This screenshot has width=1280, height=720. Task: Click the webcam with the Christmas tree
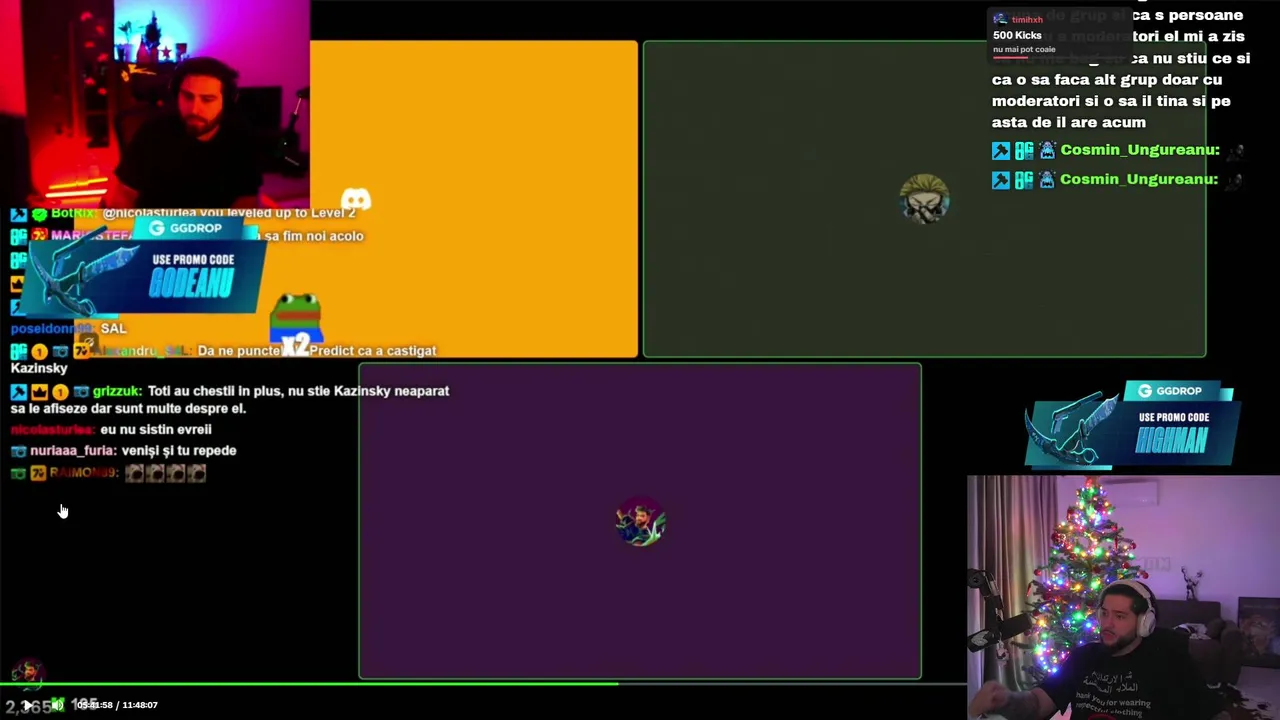[x=1123, y=598]
